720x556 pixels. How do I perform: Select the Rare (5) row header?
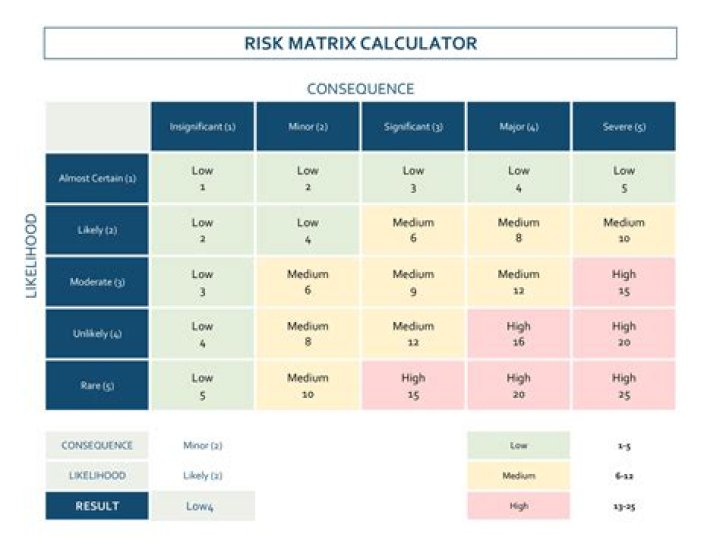(97, 385)
